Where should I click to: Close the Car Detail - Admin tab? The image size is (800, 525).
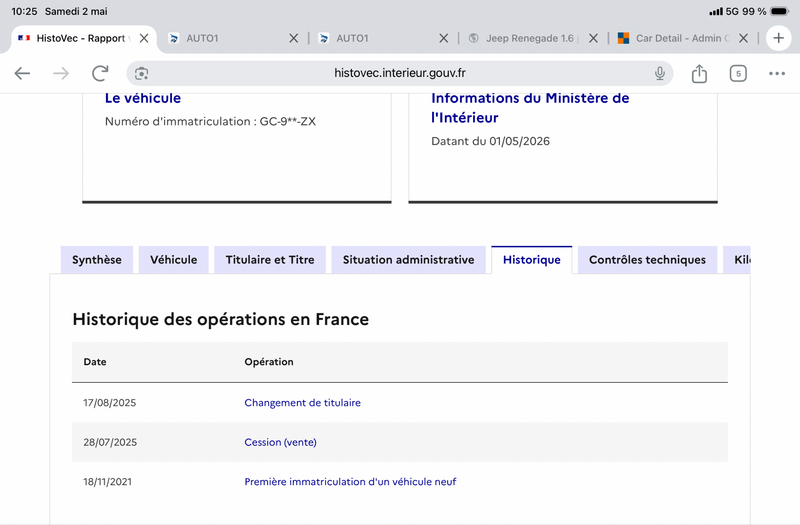coord(743,38)
